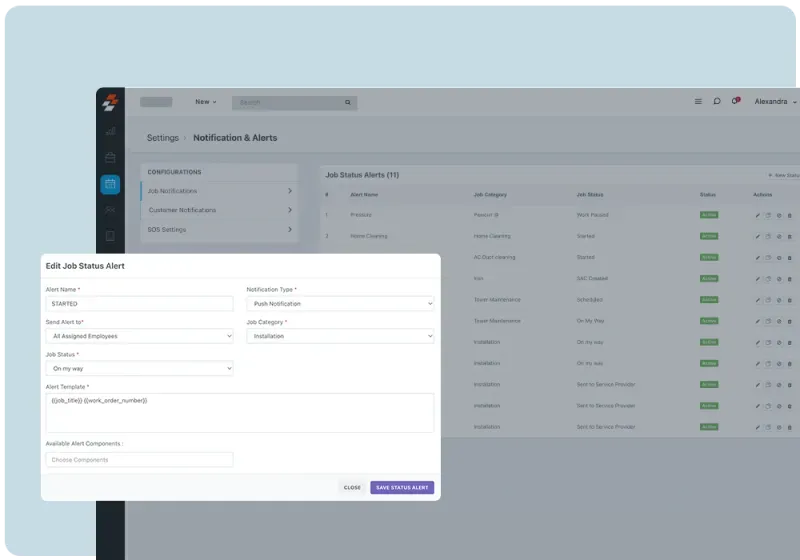
Task: Open the chat bubble icon in header
Action: click(x=717, y=101)
